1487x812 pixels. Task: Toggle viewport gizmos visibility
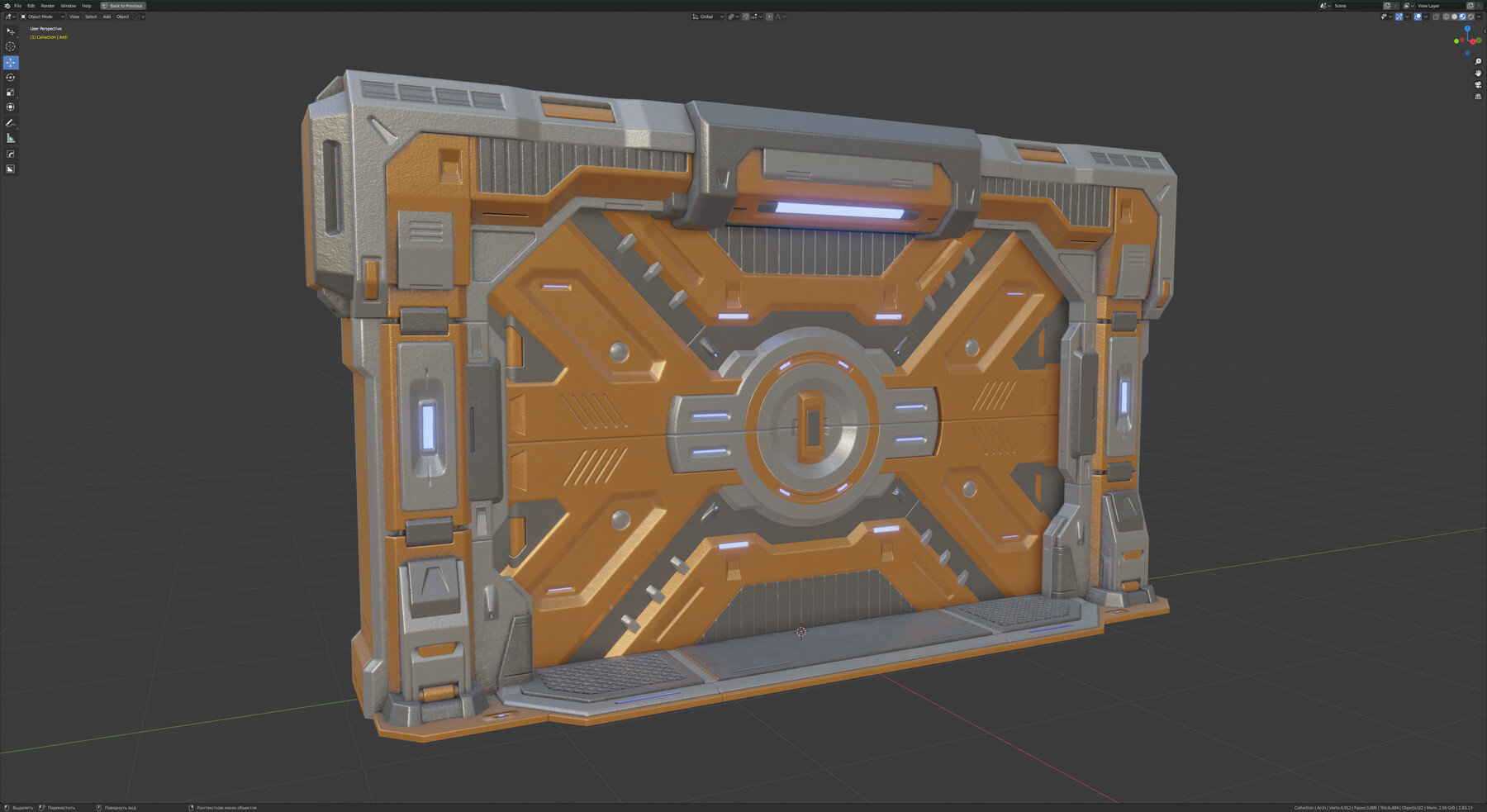click(x=1399, y=17)
